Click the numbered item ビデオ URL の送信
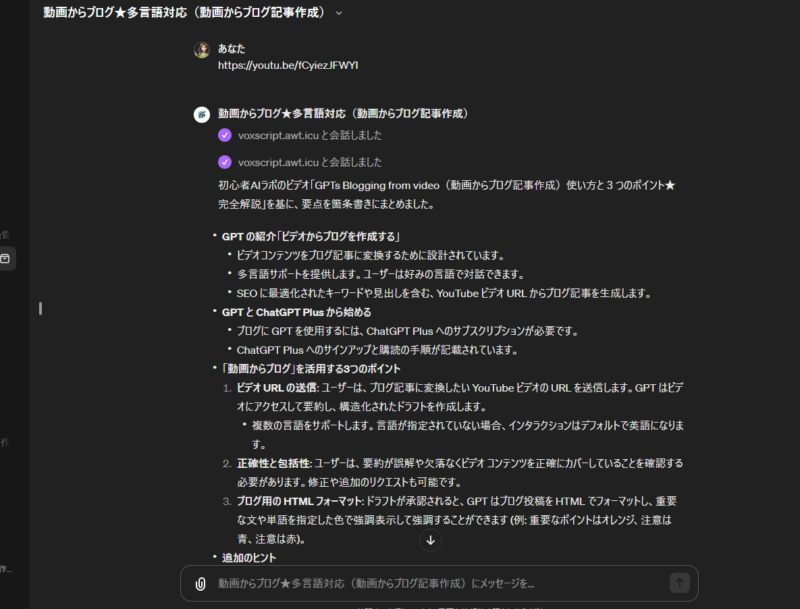 tap(460, 397)
